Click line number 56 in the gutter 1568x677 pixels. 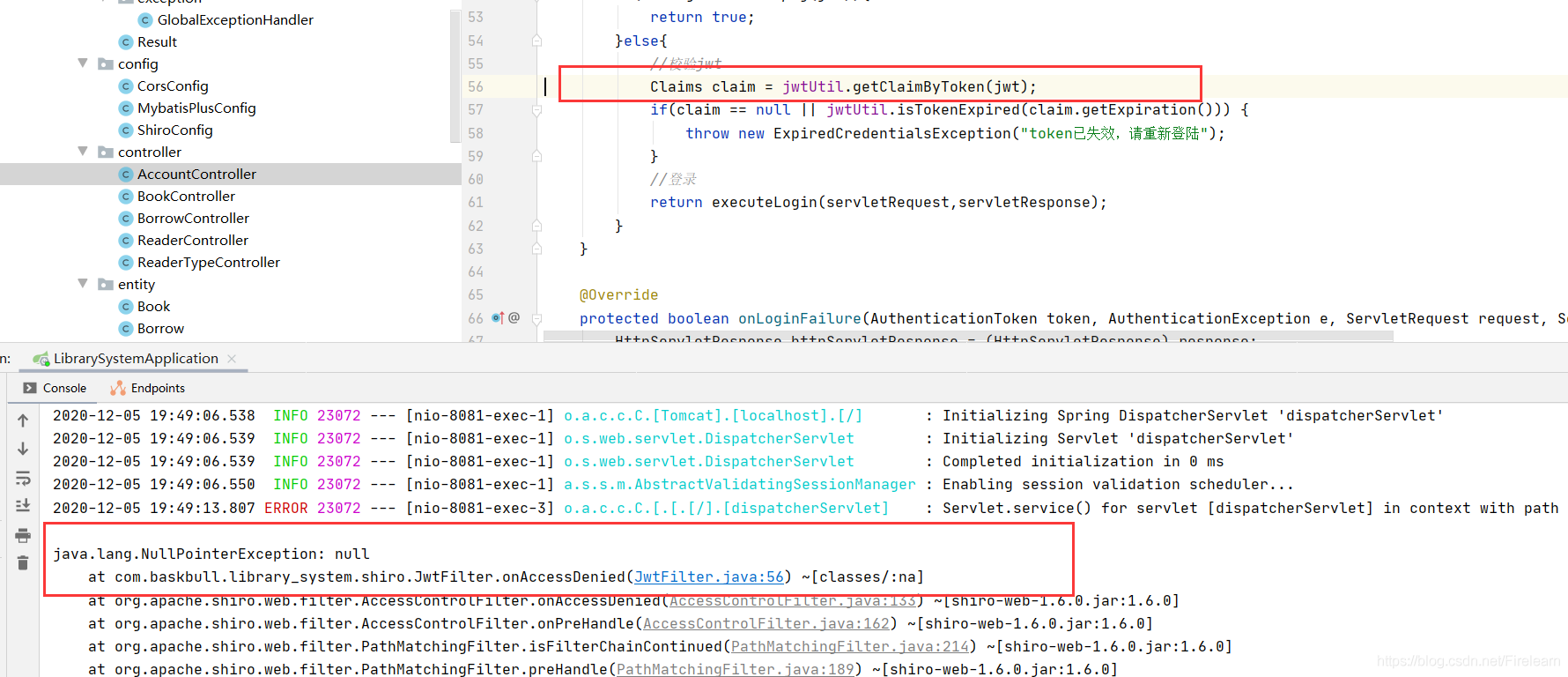(476, 86)
